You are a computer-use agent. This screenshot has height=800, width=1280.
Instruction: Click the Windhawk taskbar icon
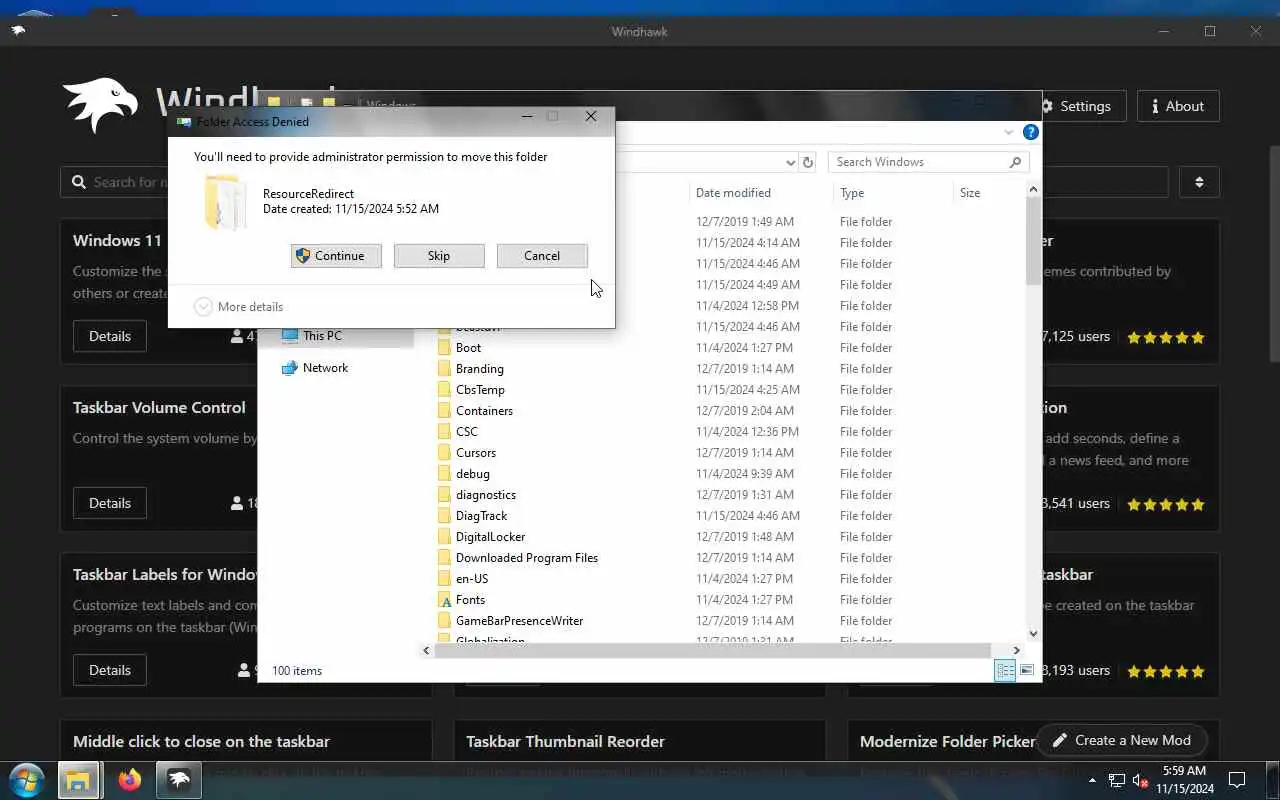click(178, 780)
